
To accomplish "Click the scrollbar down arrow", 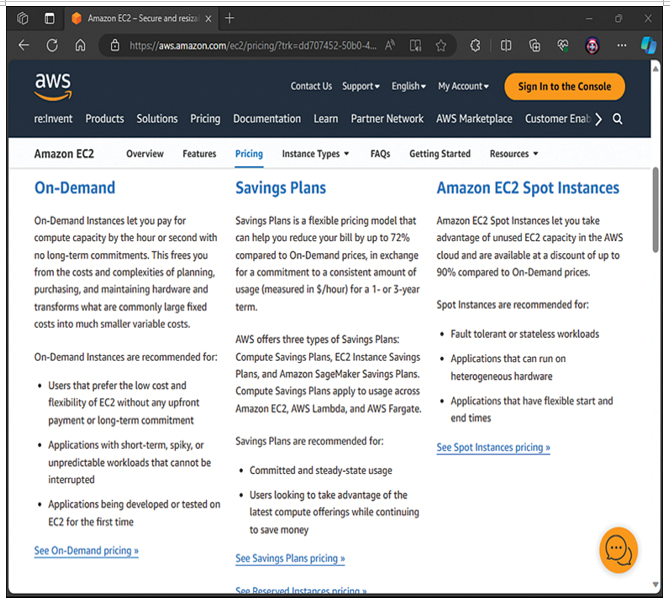I will (655, 584).
